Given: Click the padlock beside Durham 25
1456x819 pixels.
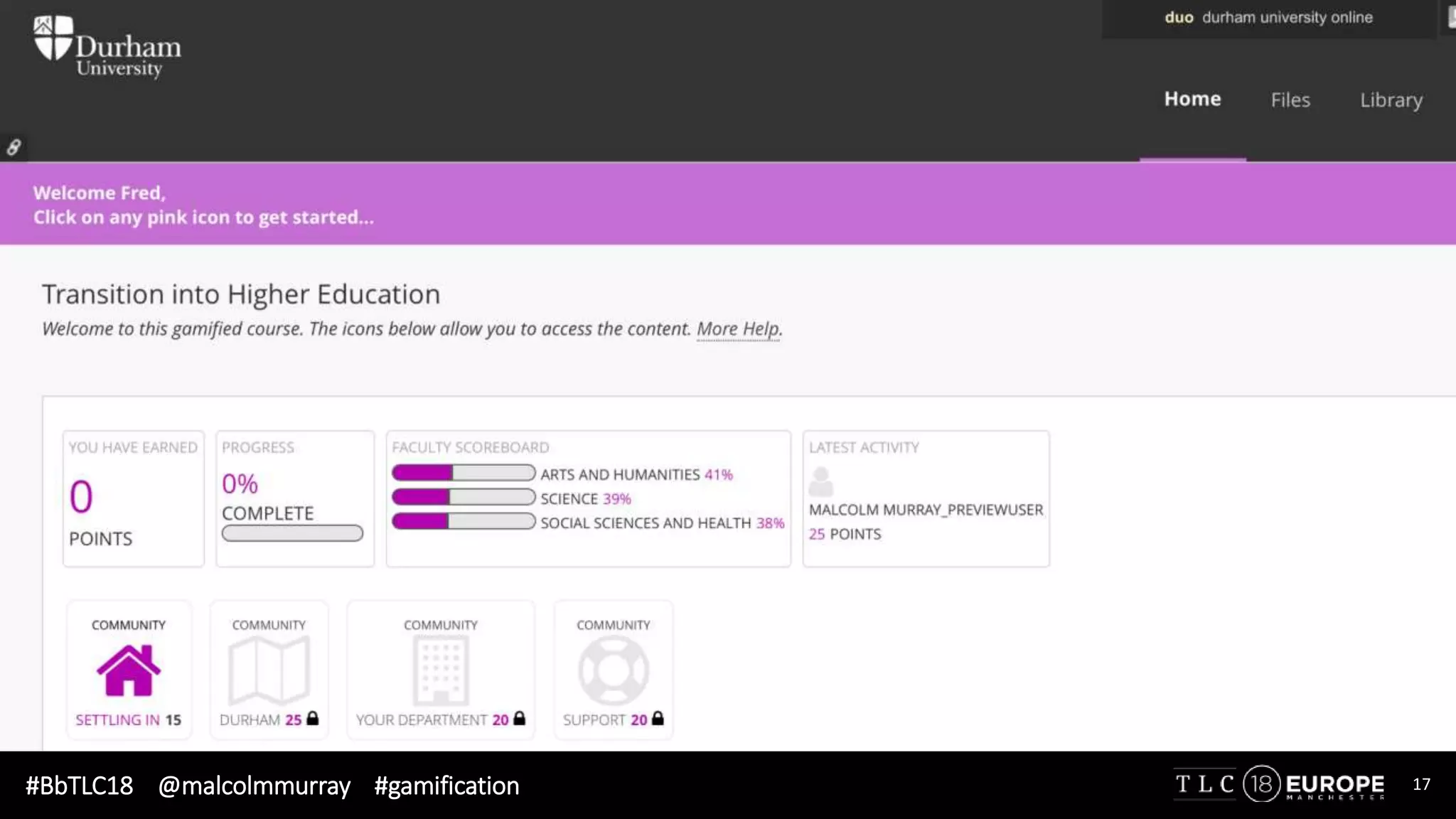Looking at the screenshot, I should click(x=312, y=719).
